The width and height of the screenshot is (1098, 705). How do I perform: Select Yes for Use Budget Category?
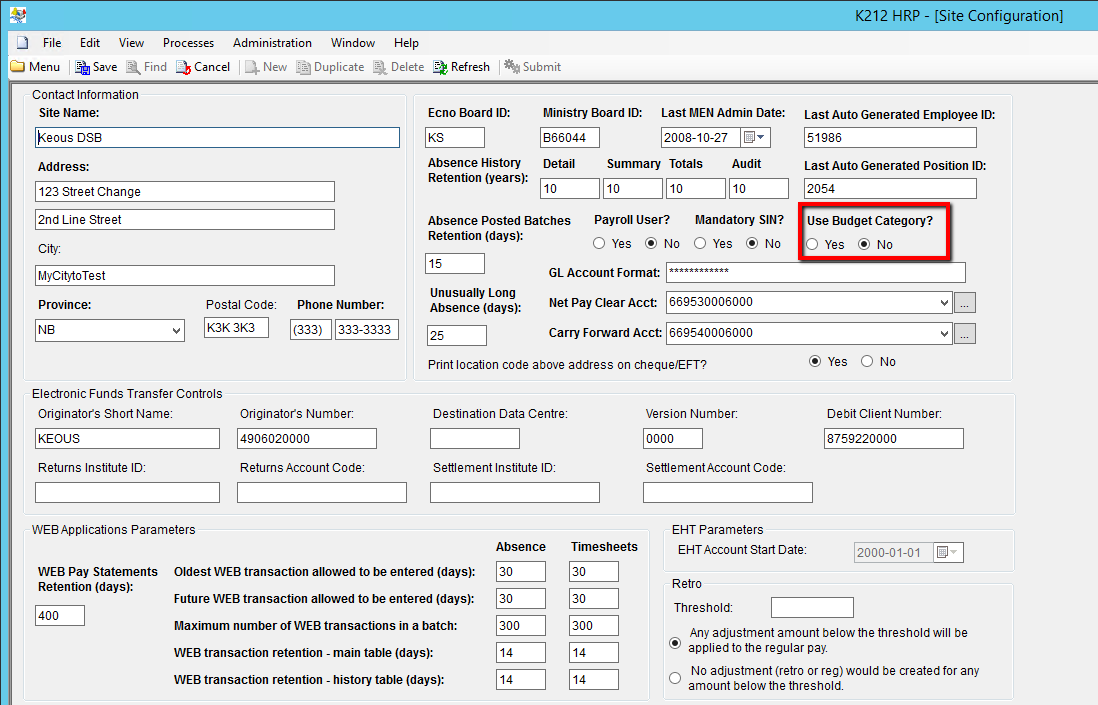pos(813,245)
